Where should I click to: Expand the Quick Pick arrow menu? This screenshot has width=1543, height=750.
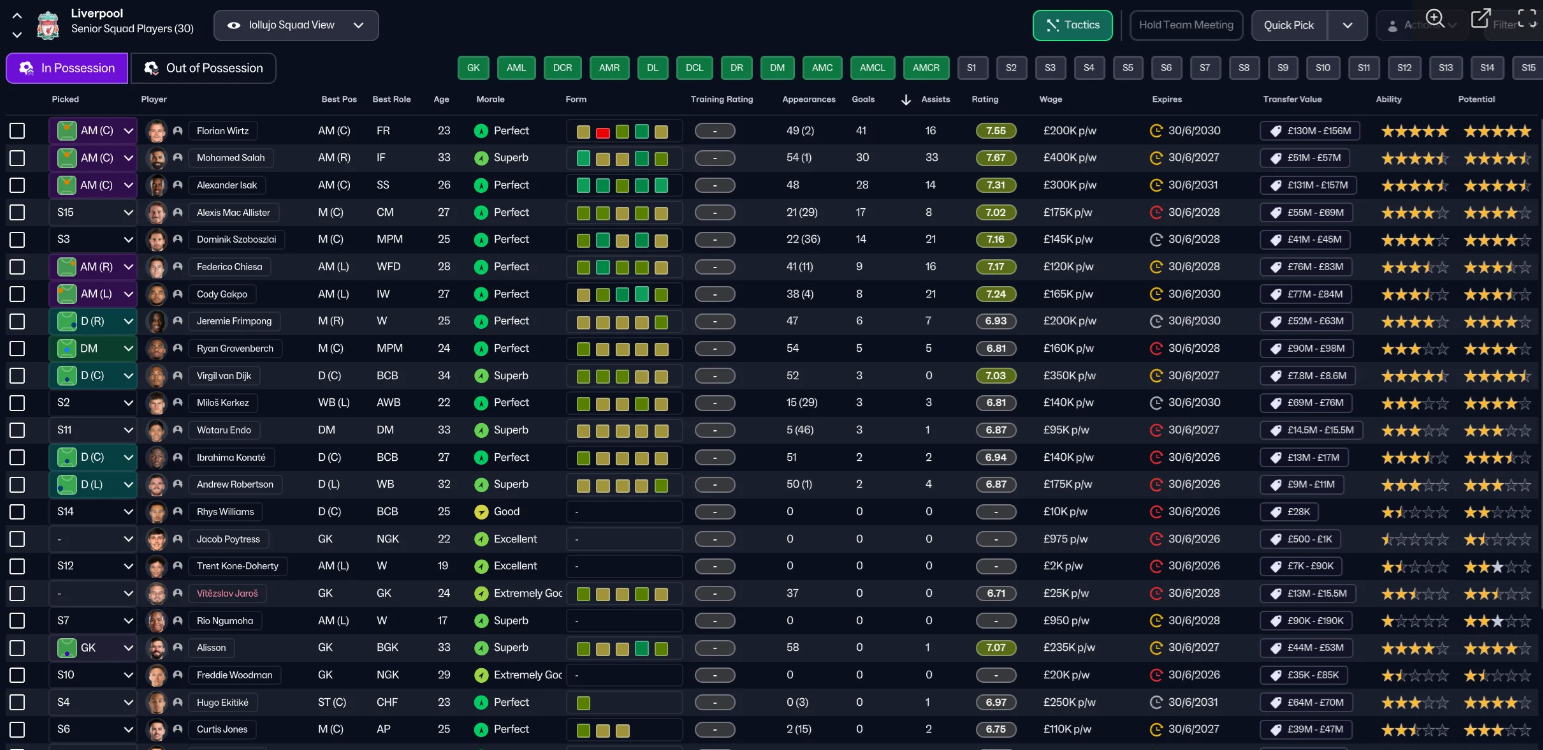coord(1347,25)
